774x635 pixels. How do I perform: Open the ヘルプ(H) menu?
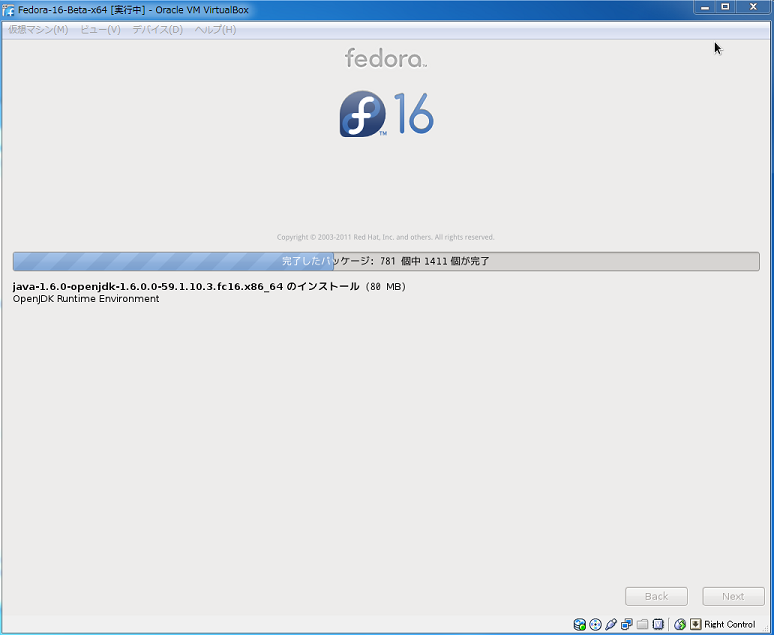point(215,30)
